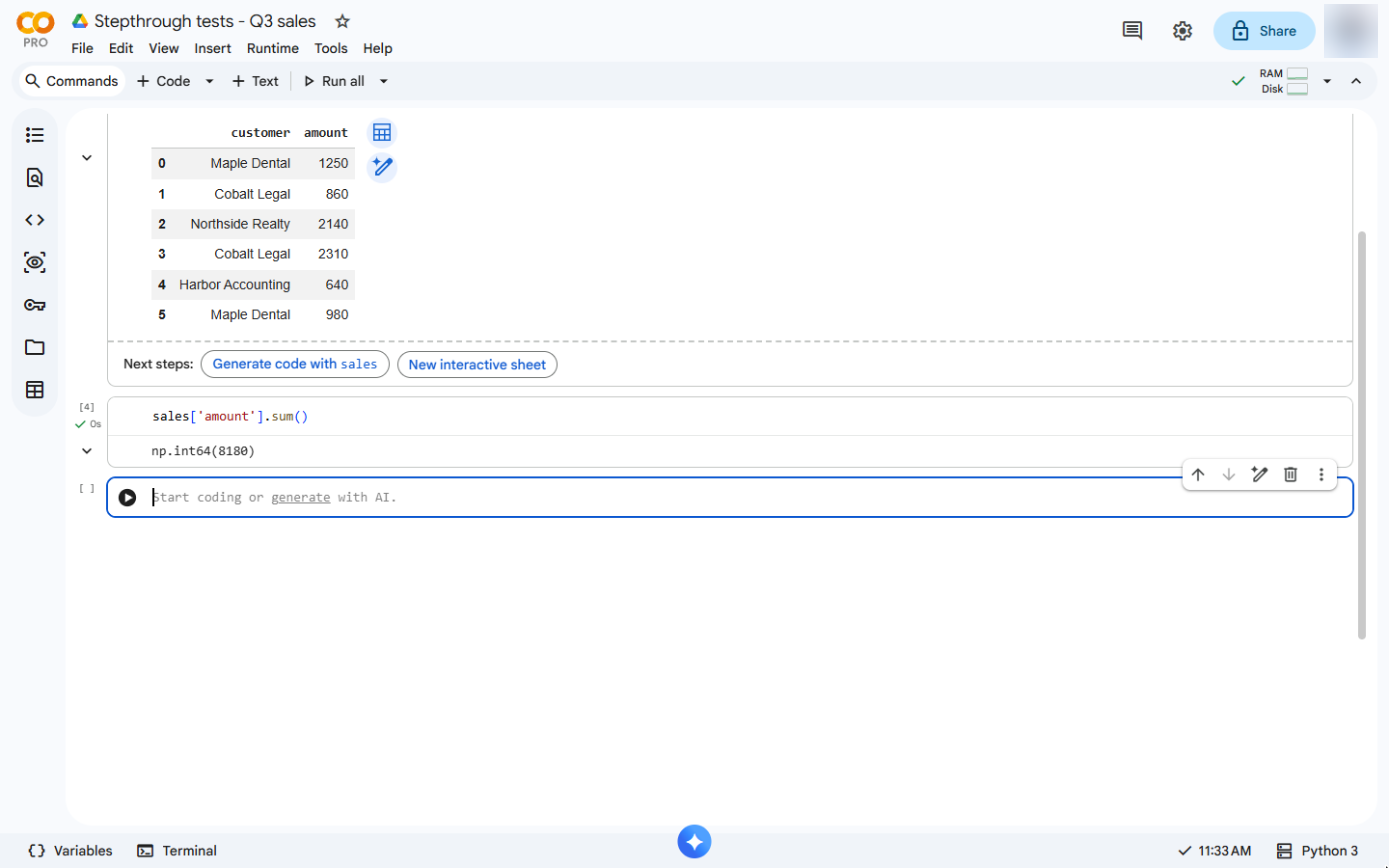Image resolution: width=1389 pixels, height=868 pixels.
Task: Collapse the np.int64 output chevron
Action: tap(87, 451)
